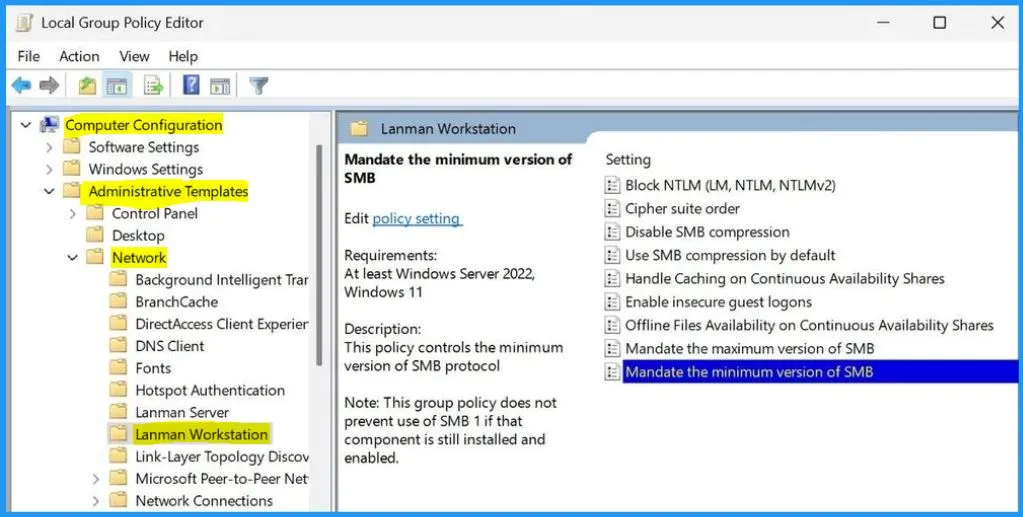The height and width of the screenshot is (517, 1023).
Task: Collapse the Administrative Templates node
Action: coord(50,191)
